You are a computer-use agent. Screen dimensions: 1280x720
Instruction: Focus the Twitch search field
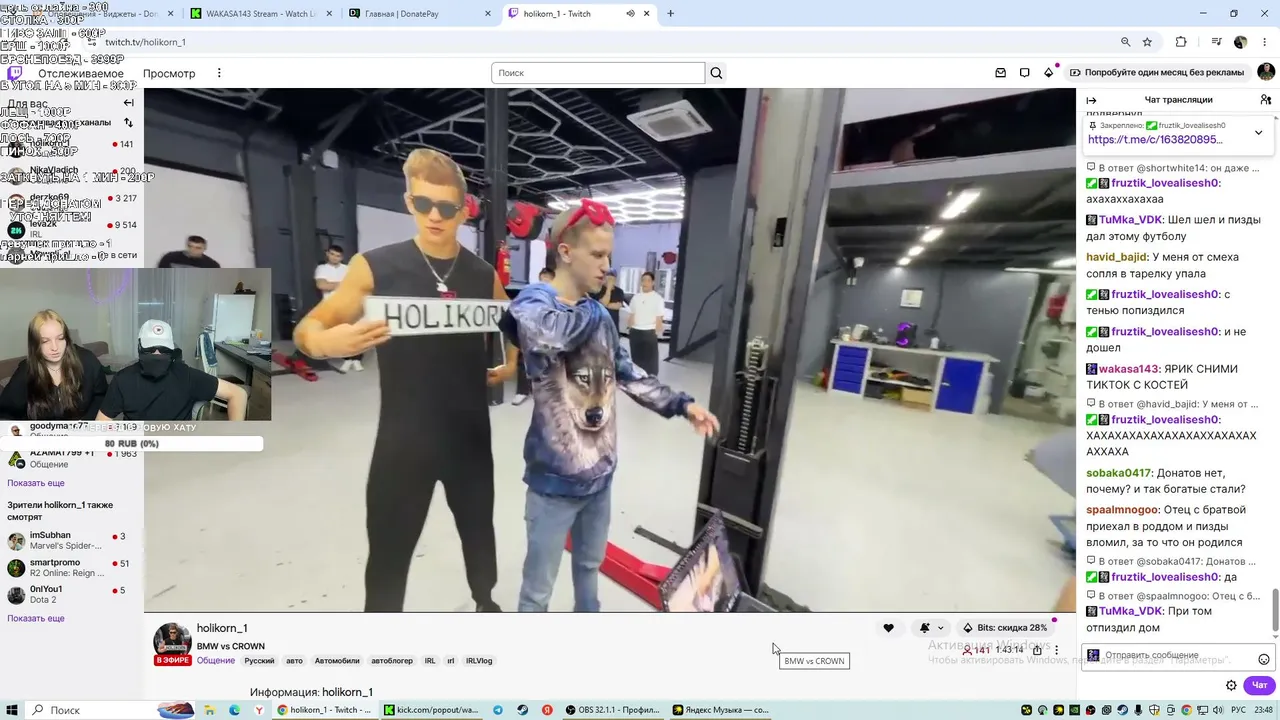tap(598, 73)
